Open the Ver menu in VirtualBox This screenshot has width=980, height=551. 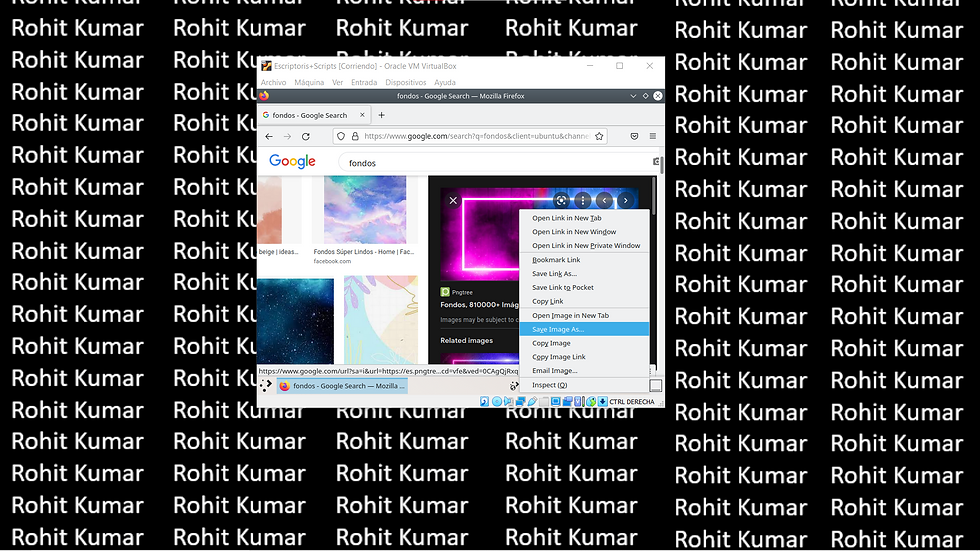tap(338, 82)
